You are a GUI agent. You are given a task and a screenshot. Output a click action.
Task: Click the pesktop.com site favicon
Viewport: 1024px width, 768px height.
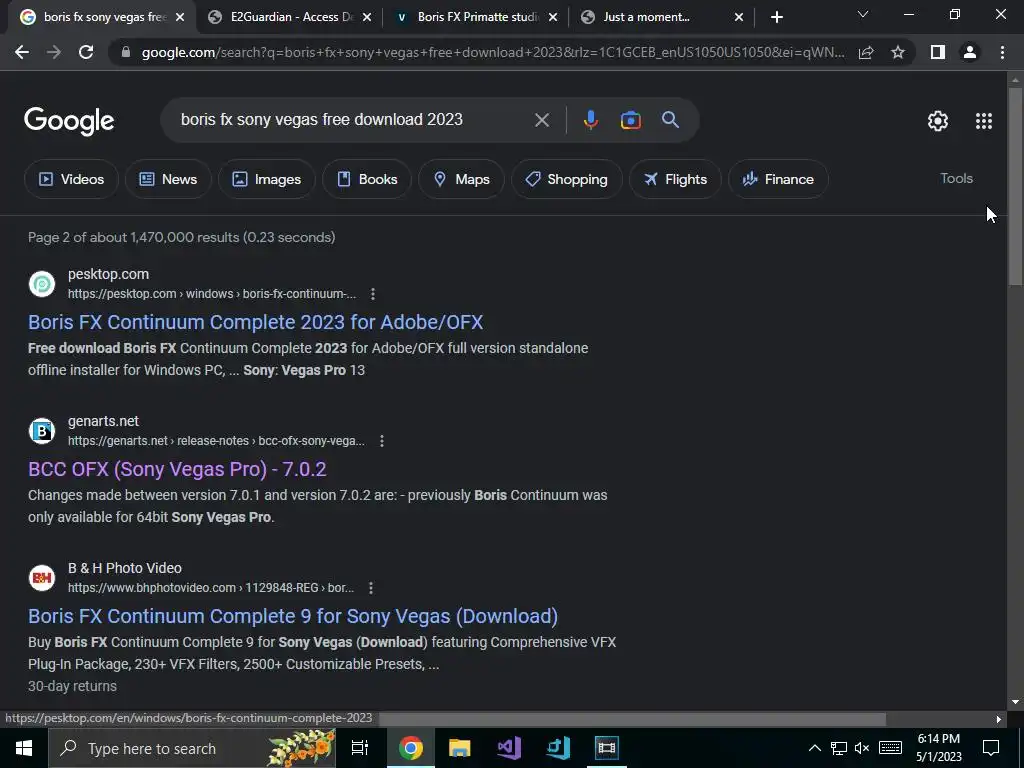(x=42, y=284)
